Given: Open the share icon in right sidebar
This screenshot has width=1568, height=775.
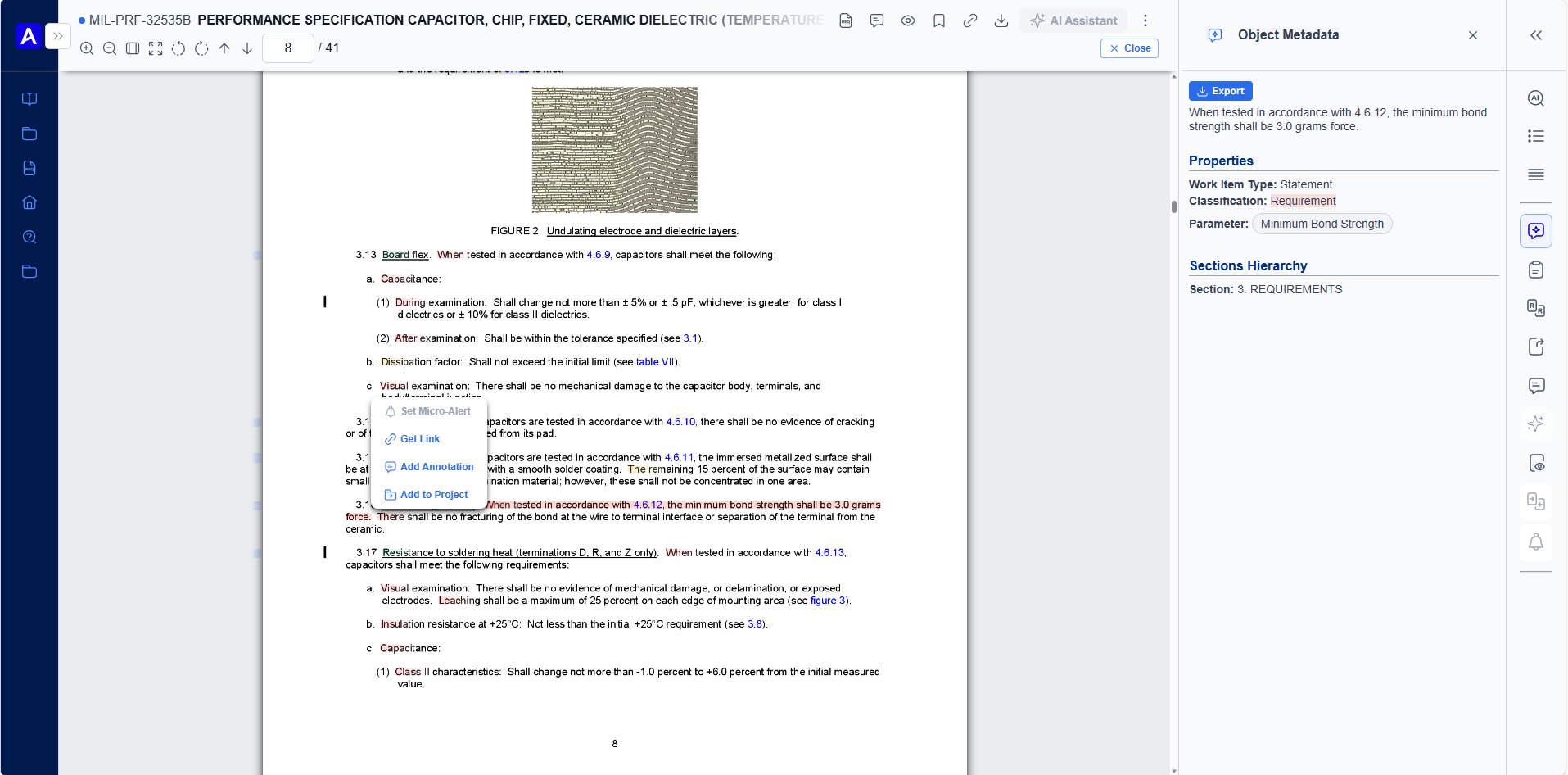Looking at the screenshot, I should 1537,347.
